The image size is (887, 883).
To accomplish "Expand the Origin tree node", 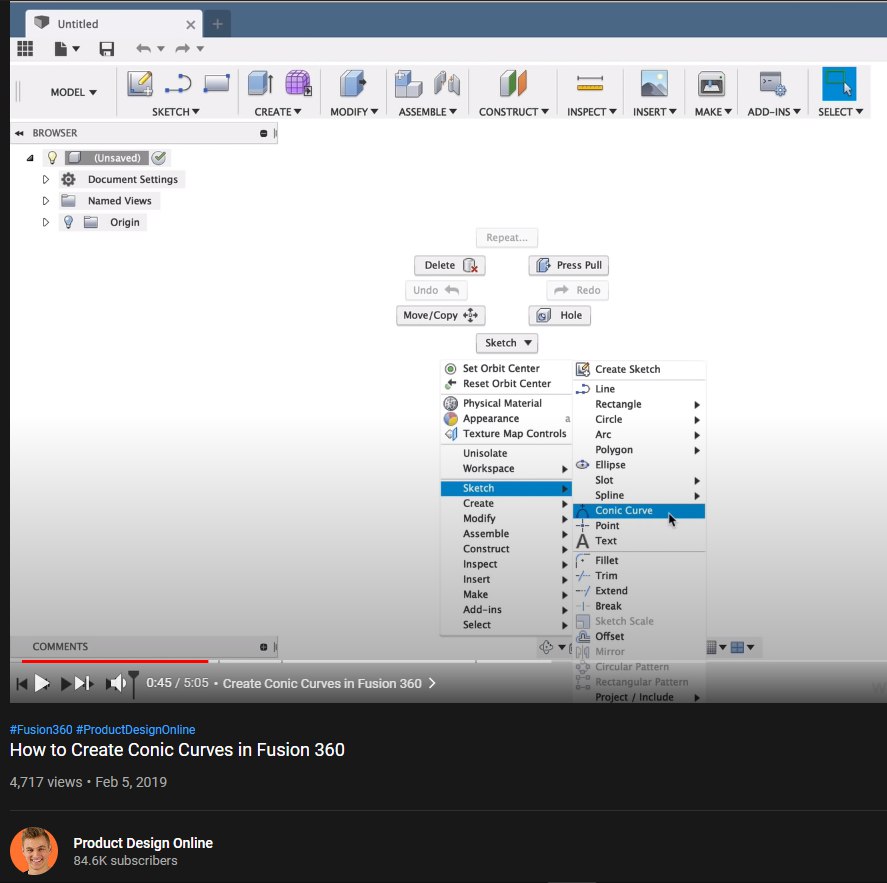I will pos(46,222).
